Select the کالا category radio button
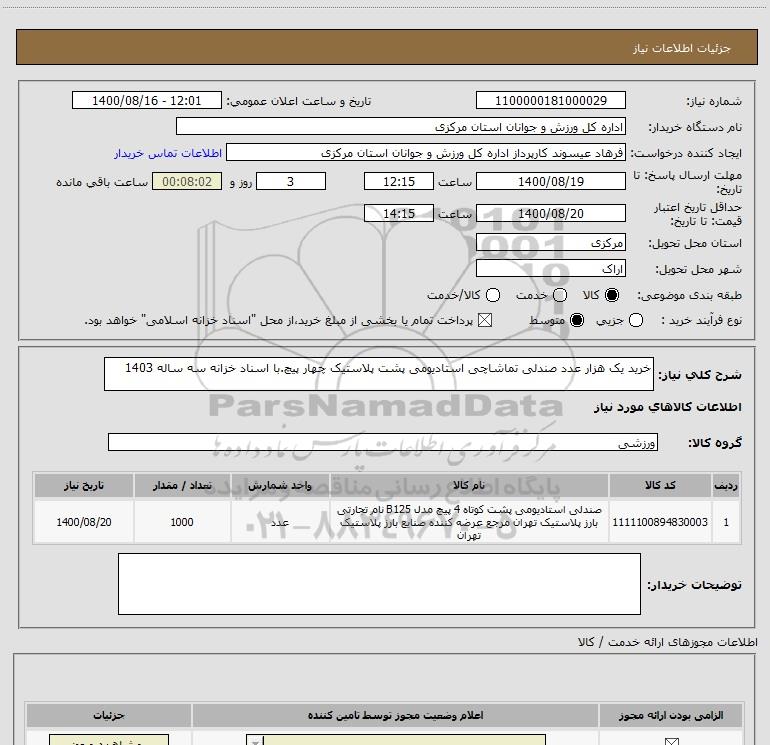This screenshot has height=745, width=770. point(612,295)
